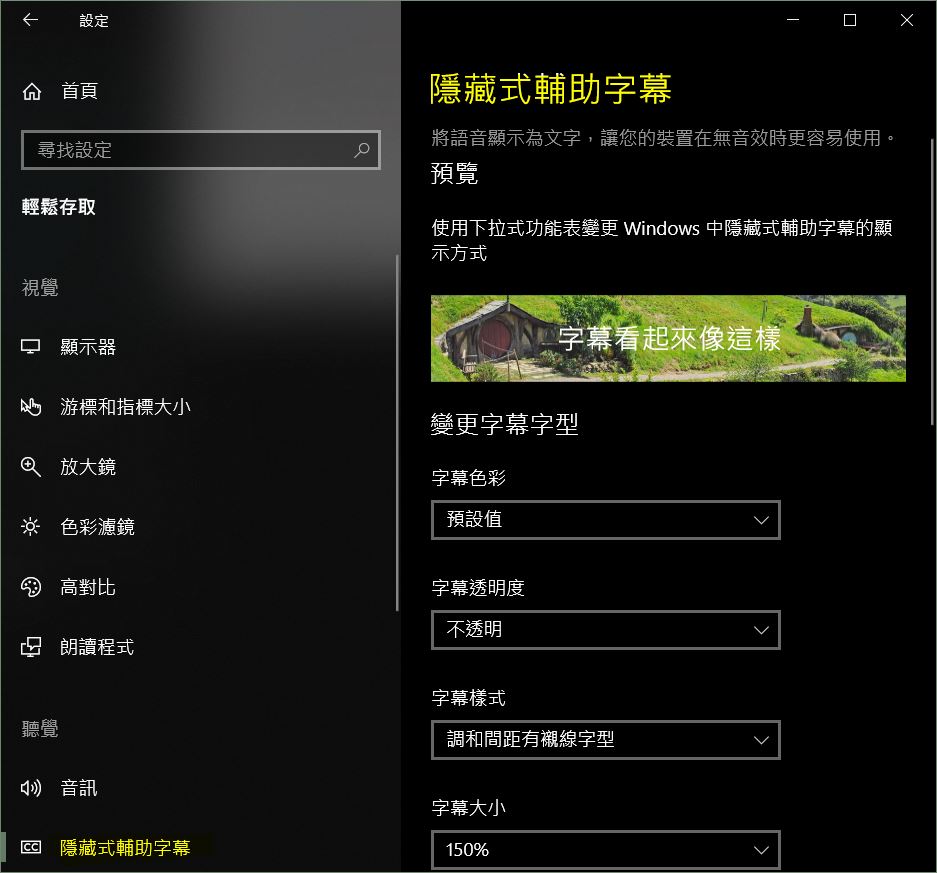Open the 字幕大小 dropdown showing 150%
Image resolution: width=937 pixels, height=873 pixels.
point(605,850)
